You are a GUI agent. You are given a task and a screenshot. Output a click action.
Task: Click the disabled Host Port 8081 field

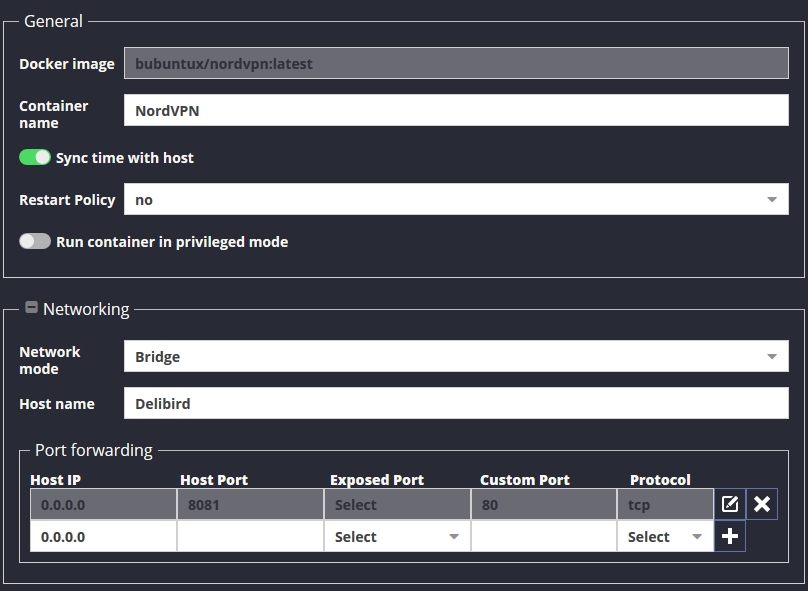pyautogui.click(x=250, y=504)
